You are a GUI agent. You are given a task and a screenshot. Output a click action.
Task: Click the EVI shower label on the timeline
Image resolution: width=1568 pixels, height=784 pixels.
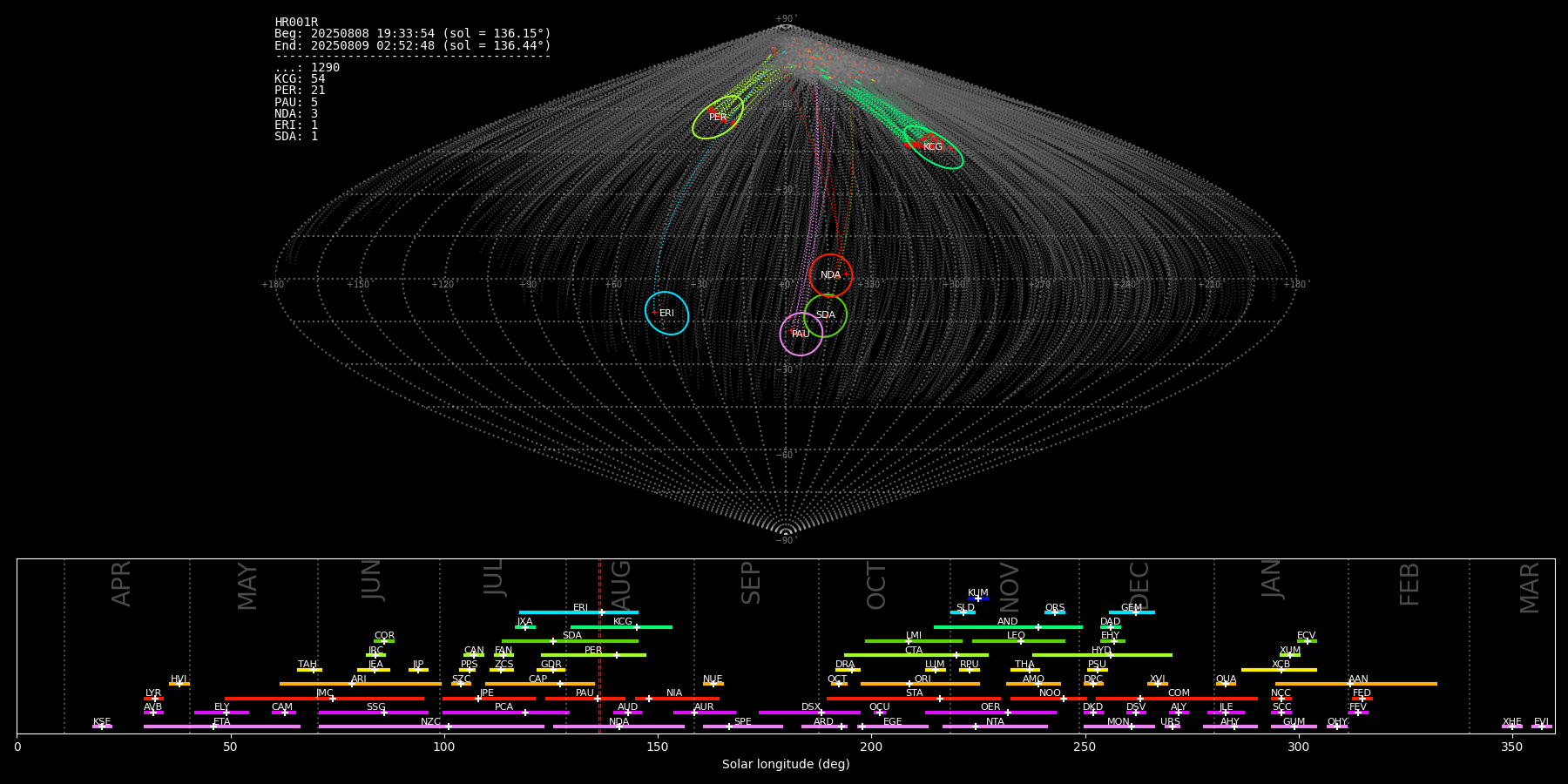point(1541,722)
